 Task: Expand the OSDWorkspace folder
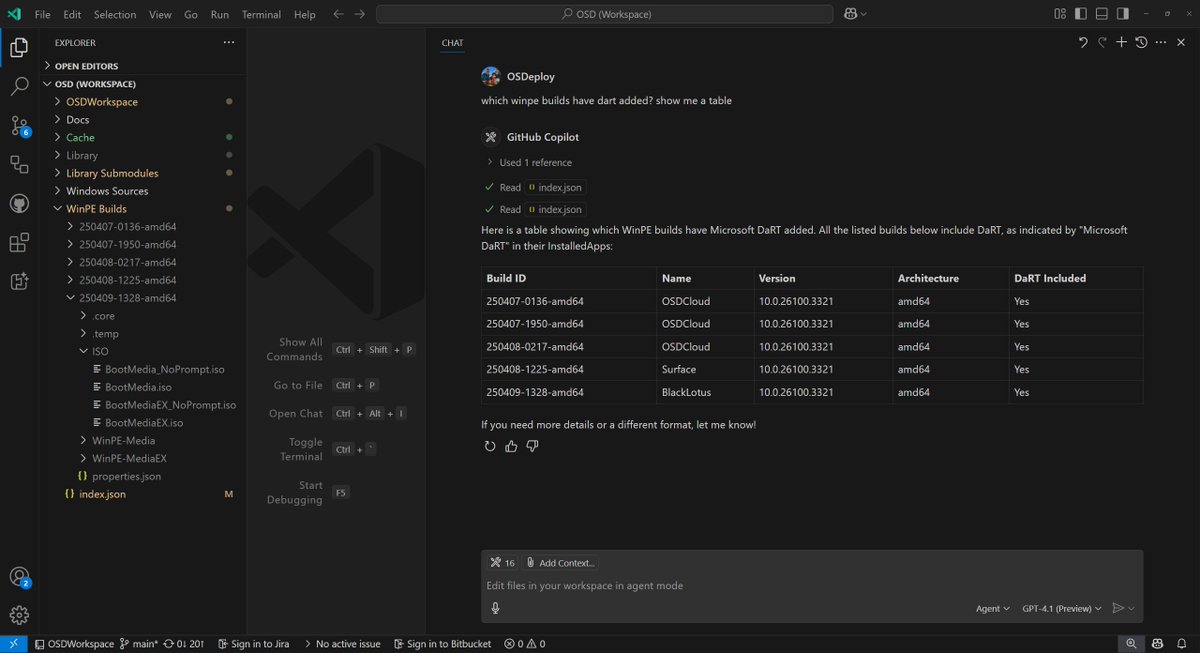click(x=143, y=102)
